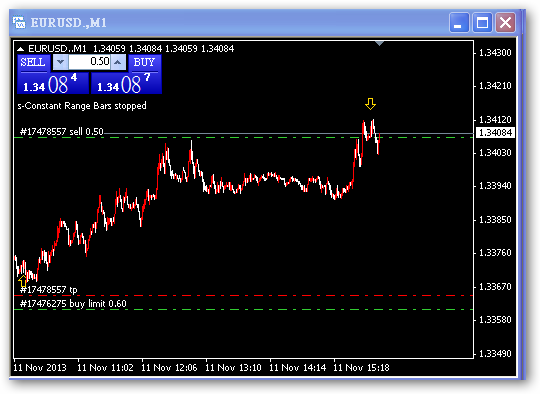Maximize the EURUSD chart window

(482, 23)
